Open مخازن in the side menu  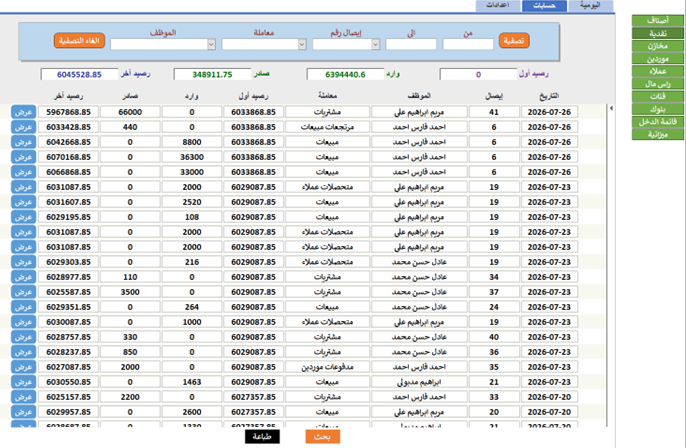tap(658, 46)
